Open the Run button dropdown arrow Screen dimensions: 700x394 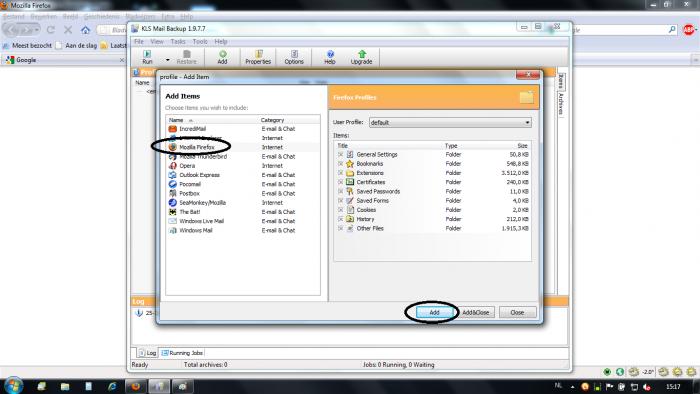click(168, 59)
